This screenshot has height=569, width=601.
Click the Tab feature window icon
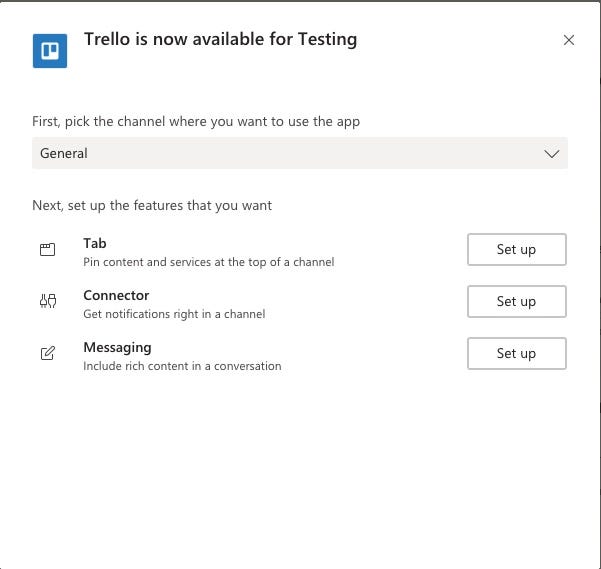47,250
